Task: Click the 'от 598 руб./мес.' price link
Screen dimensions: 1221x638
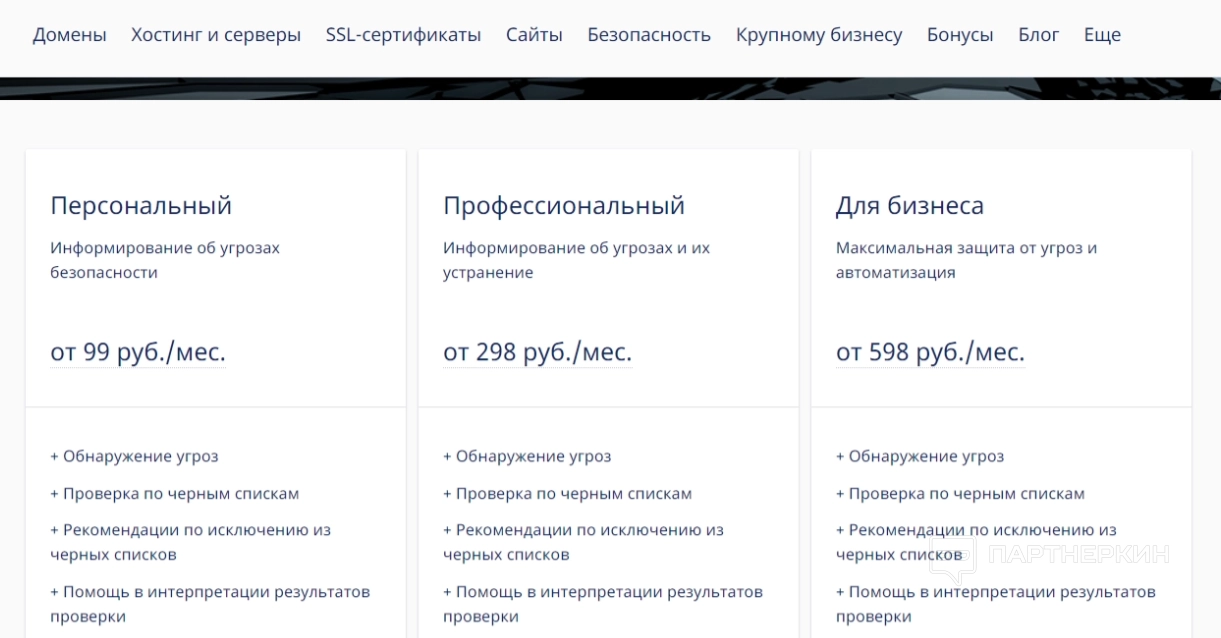Action: click(x=930, y=353)
